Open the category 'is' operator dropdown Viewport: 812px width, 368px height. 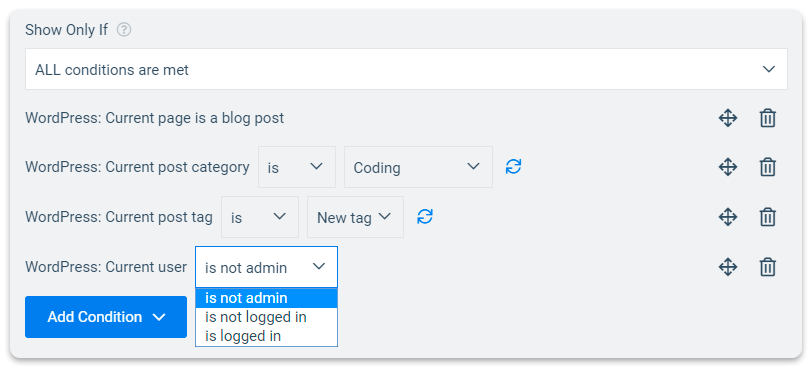coord(297,167)
